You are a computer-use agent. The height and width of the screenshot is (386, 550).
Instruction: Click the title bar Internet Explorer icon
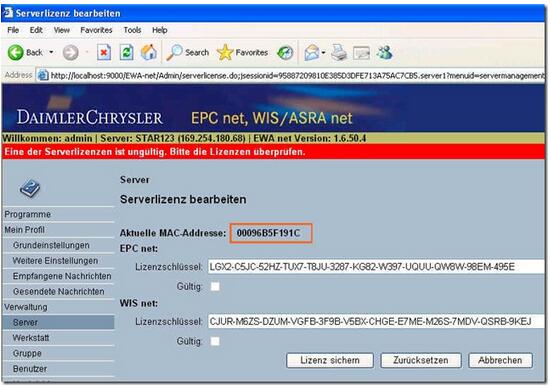(x=8, y=13)
